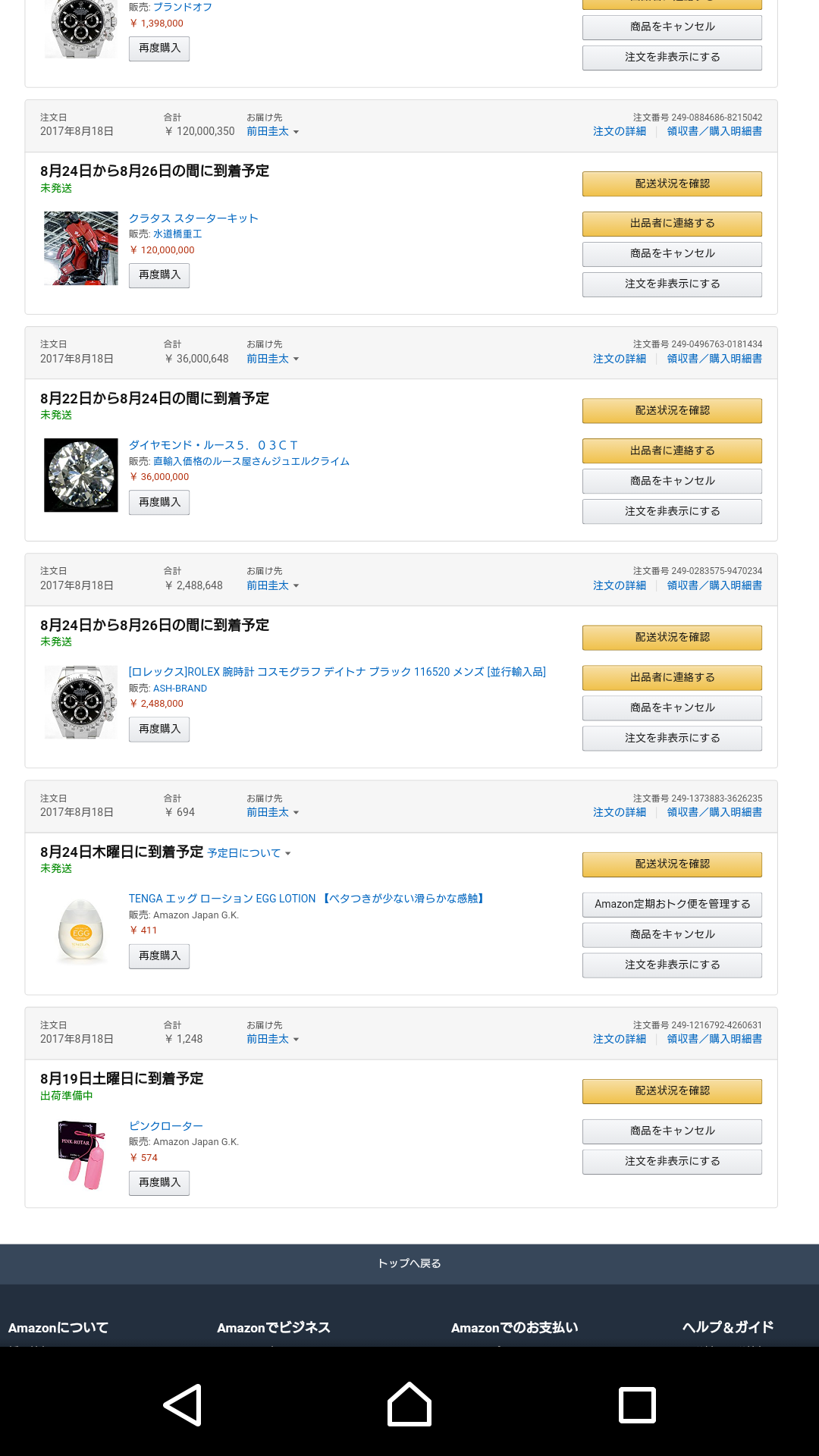This screenshot has width=819, height=1456.
Task: Open the クラタス スターターキット robot thumbnail
Action: (81, 248)
